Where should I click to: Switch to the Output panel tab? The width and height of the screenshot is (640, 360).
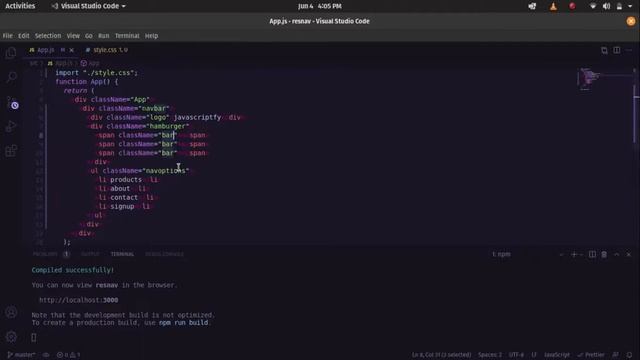90,254
